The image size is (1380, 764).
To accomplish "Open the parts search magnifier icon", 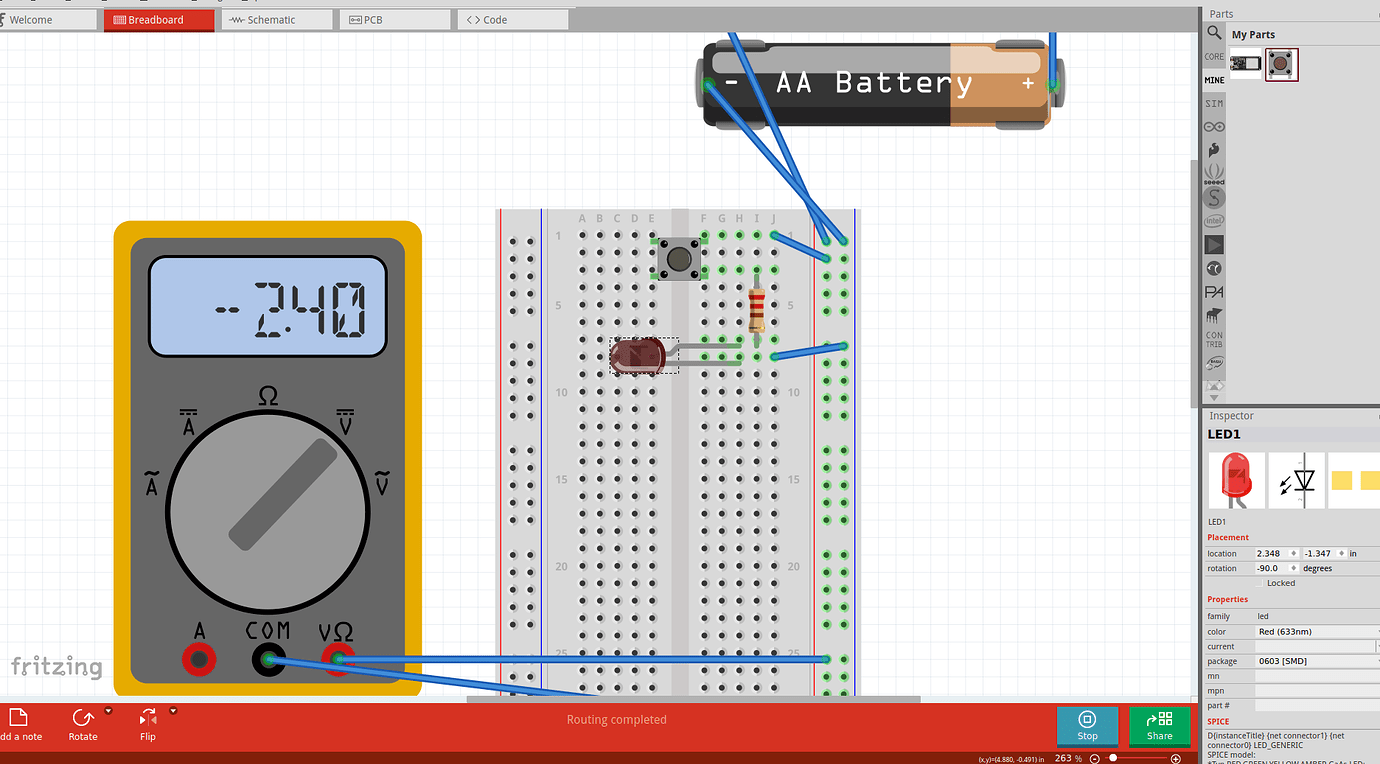I will 1214,34.
